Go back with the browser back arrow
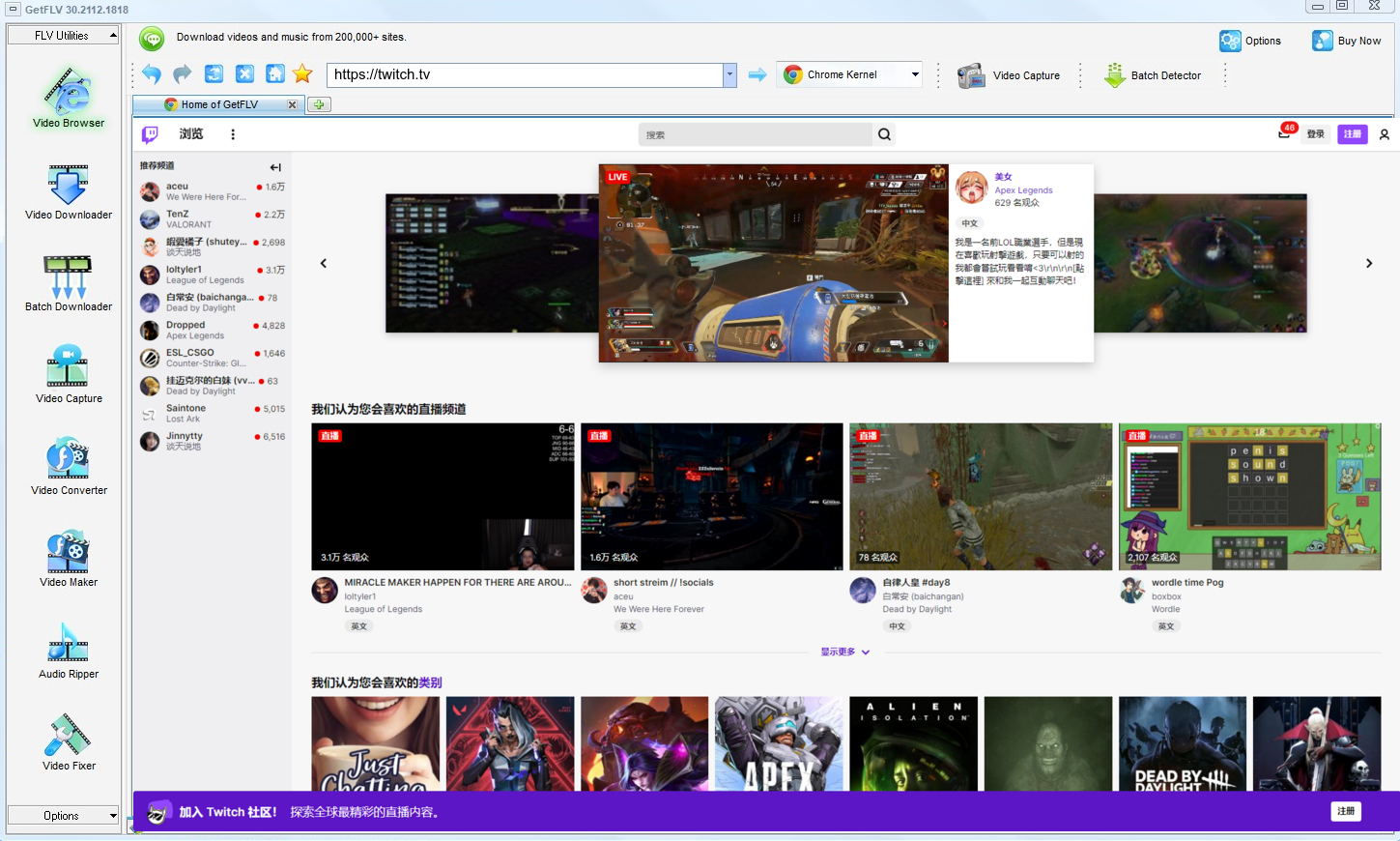The height and width of the screenshot is (841, 1400). [152, 74]
